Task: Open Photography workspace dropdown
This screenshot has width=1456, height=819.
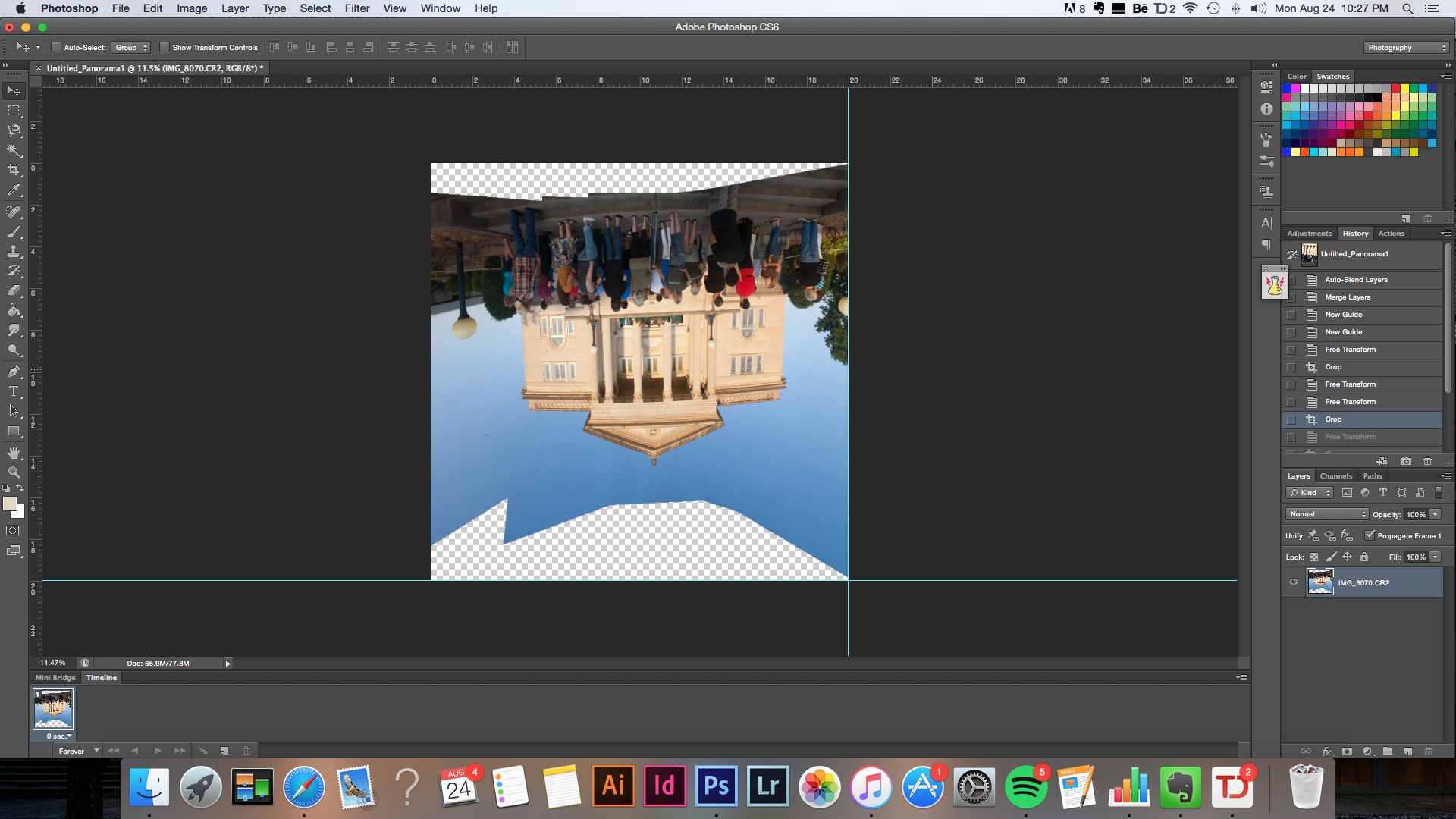Action: pyautogui.click(x=1406, y=47)
